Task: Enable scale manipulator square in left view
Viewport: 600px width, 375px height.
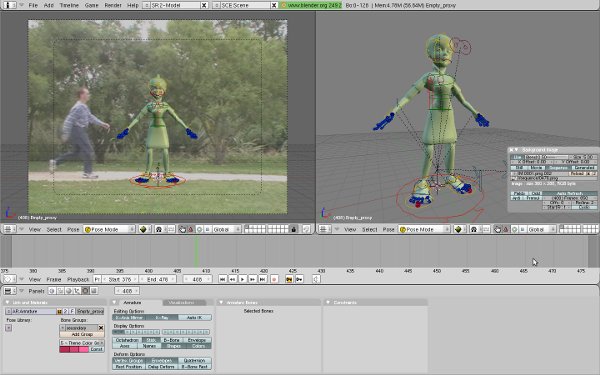Action: (x=207, y=229)
